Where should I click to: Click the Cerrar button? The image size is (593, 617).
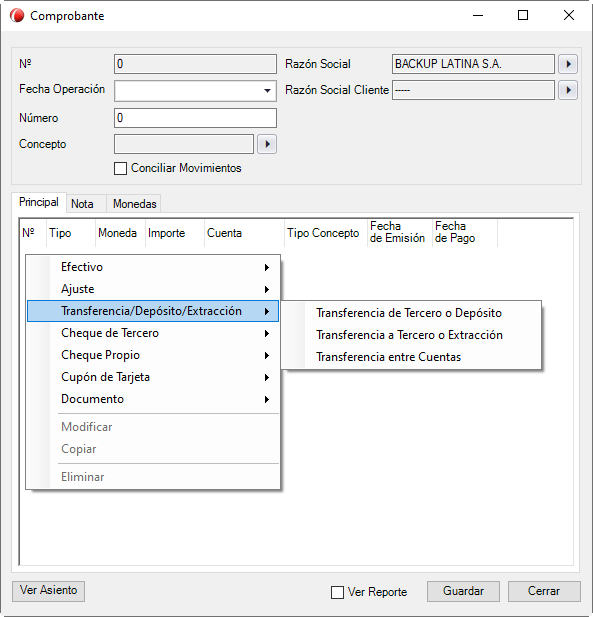[544, 591]
